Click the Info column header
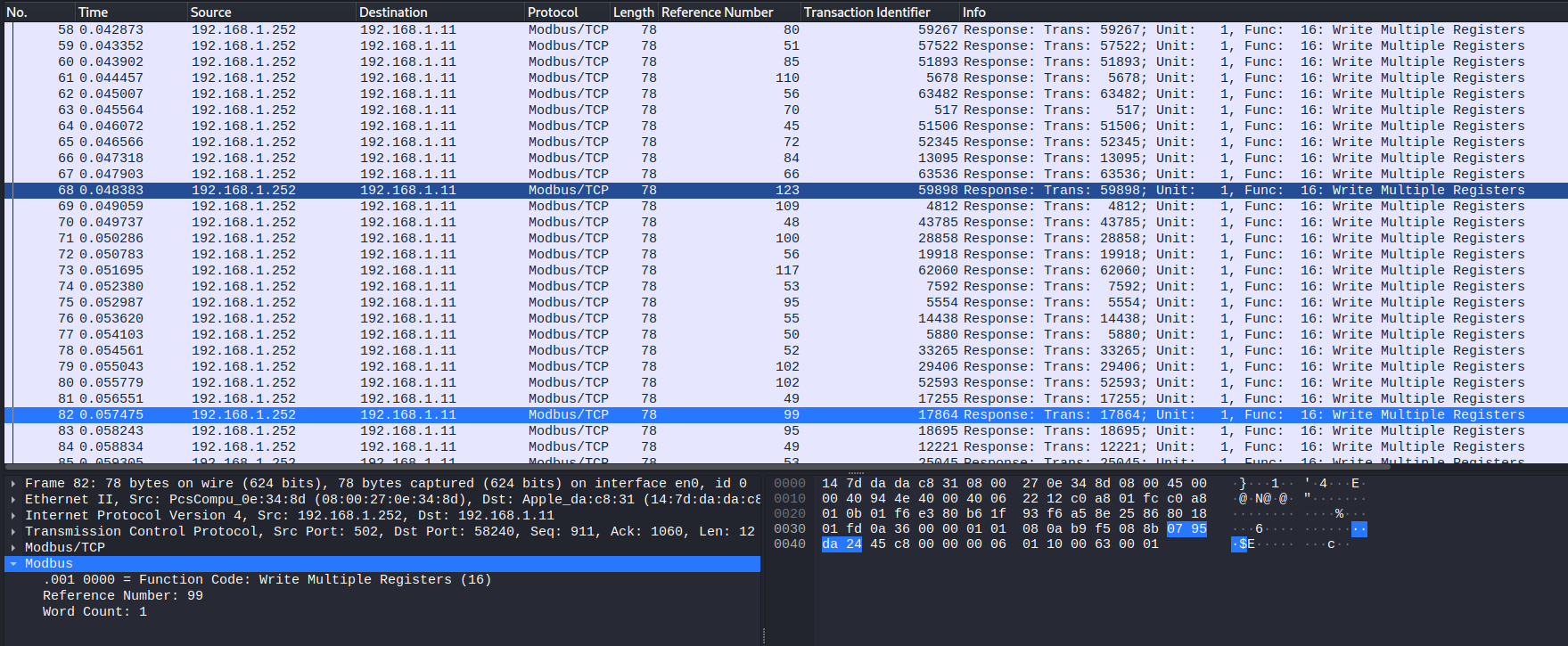Image resolution: width=1568 pixels, height=646 pixels. pyautogui.click(x=1262, y=12)
